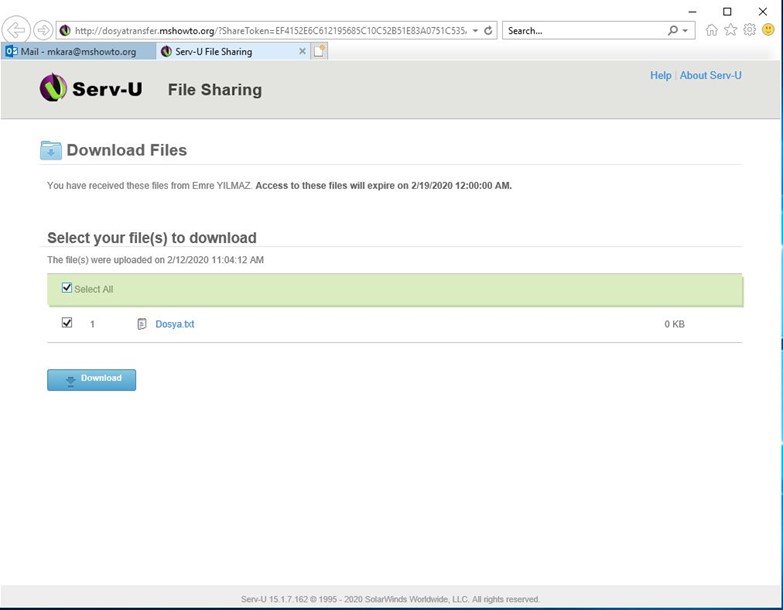Maximize the browser window
Screen dimensions: 783x610
727,11
